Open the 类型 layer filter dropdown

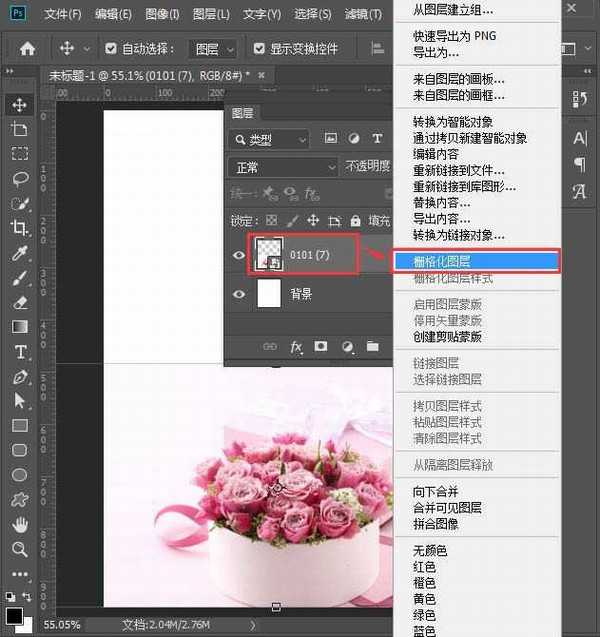point(275,139)
